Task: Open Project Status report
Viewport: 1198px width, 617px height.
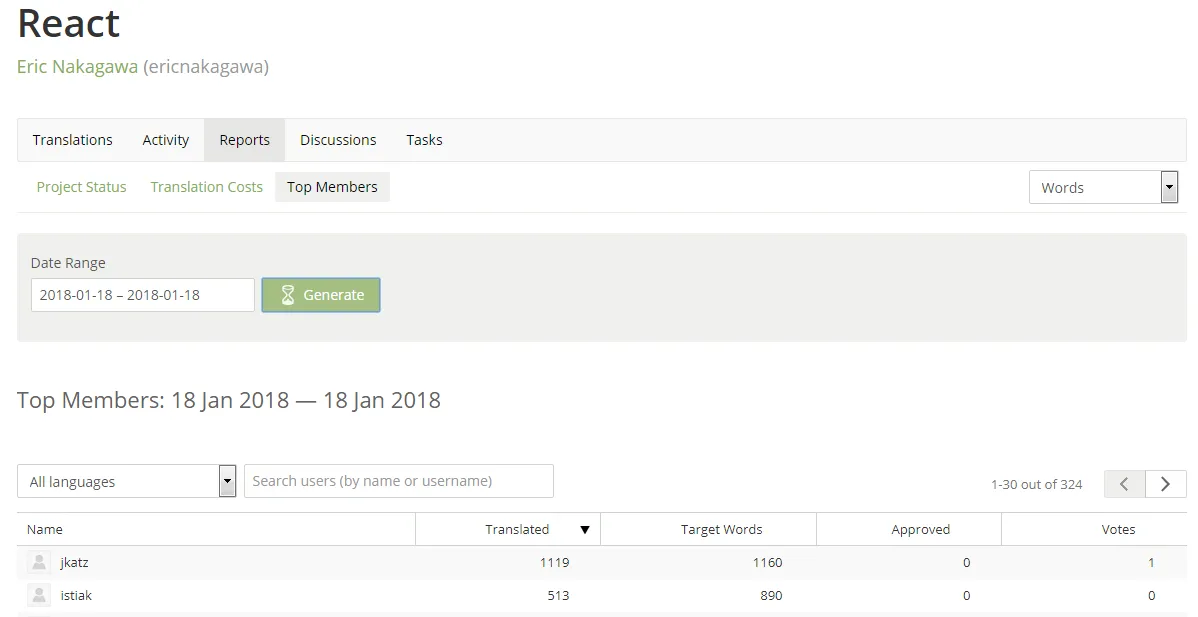Action: pyautogui.click(x=82, y=187)
